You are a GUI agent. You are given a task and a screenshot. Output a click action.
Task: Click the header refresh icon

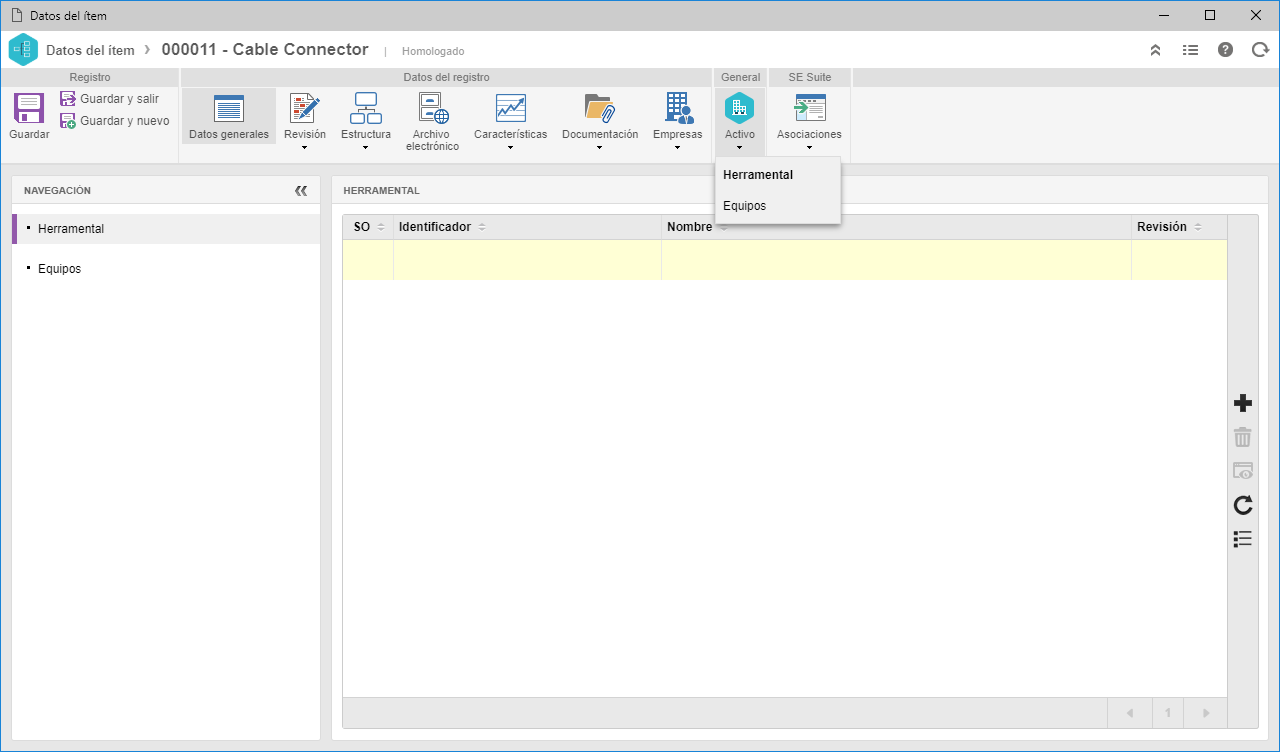1260,50
